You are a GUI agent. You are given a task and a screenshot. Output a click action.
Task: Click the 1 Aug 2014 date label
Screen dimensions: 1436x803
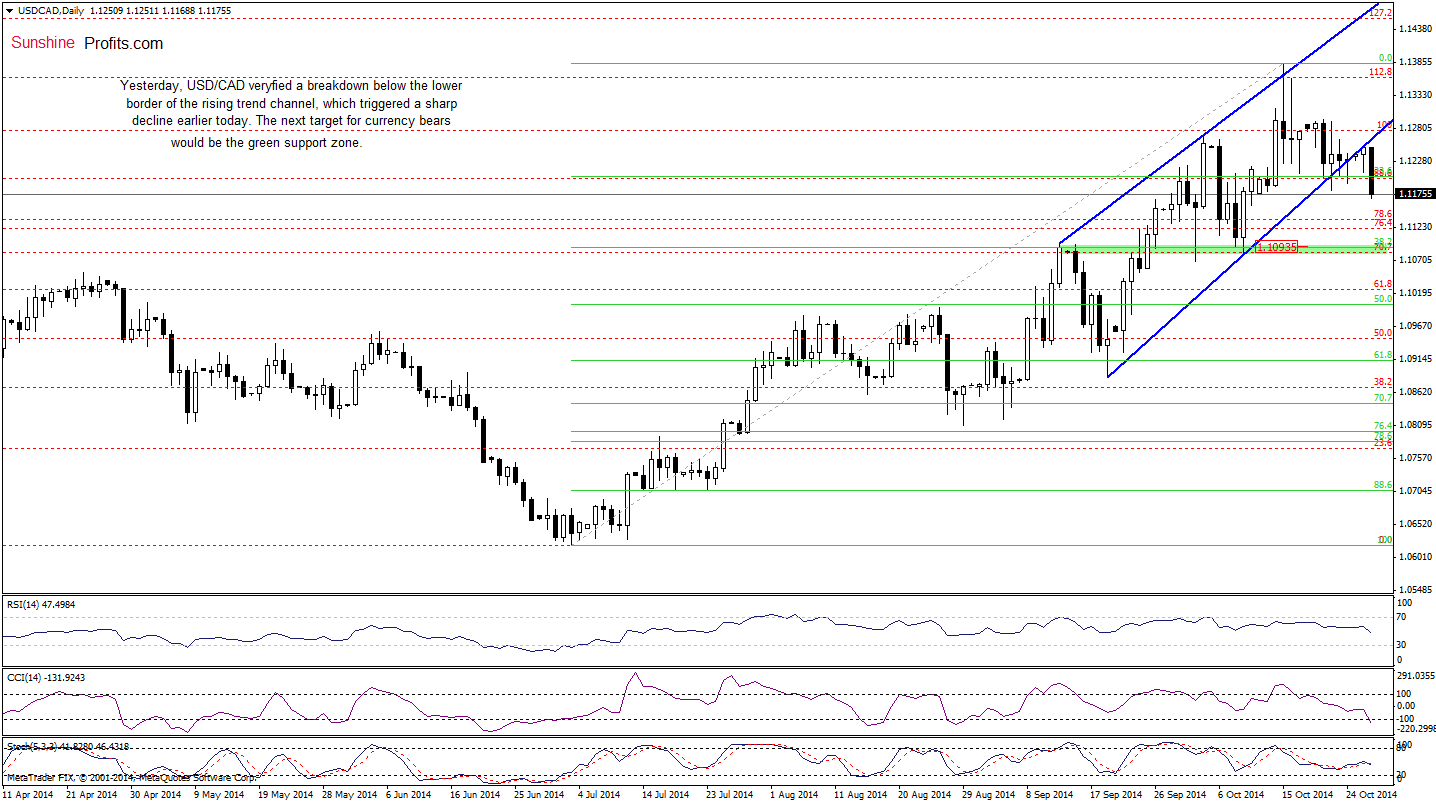point(793,795)
